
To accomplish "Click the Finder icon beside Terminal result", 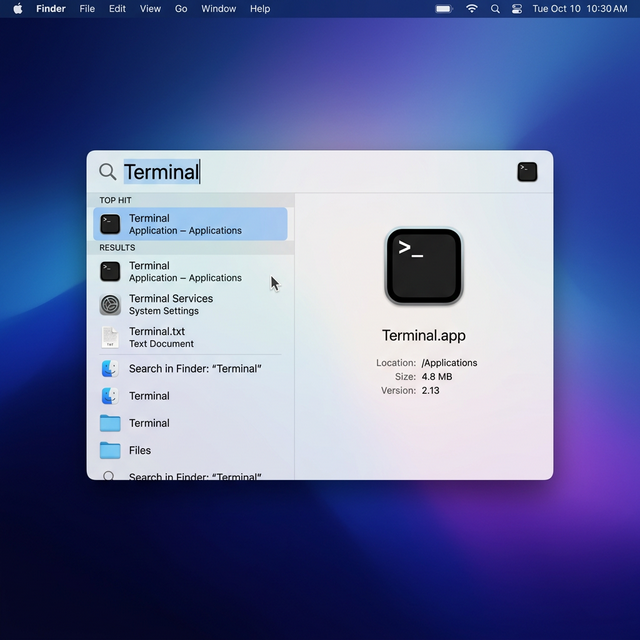I will (110, 396).
